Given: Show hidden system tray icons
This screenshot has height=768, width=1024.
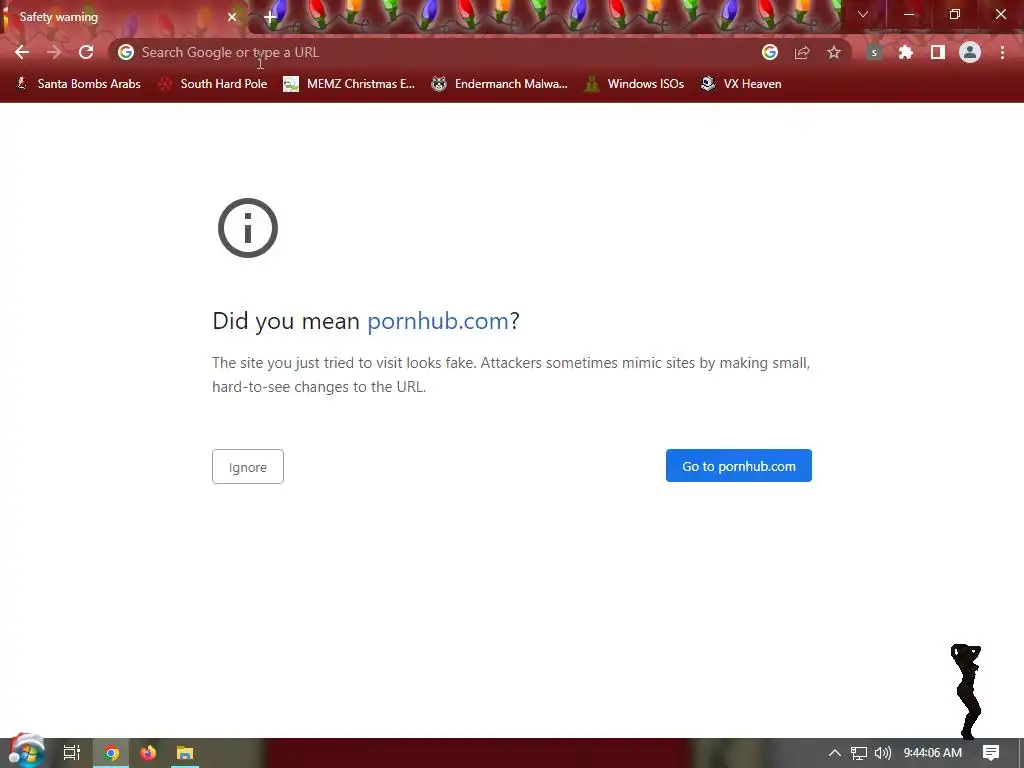Looking at the screenshot, I should [x=835, y=753].
